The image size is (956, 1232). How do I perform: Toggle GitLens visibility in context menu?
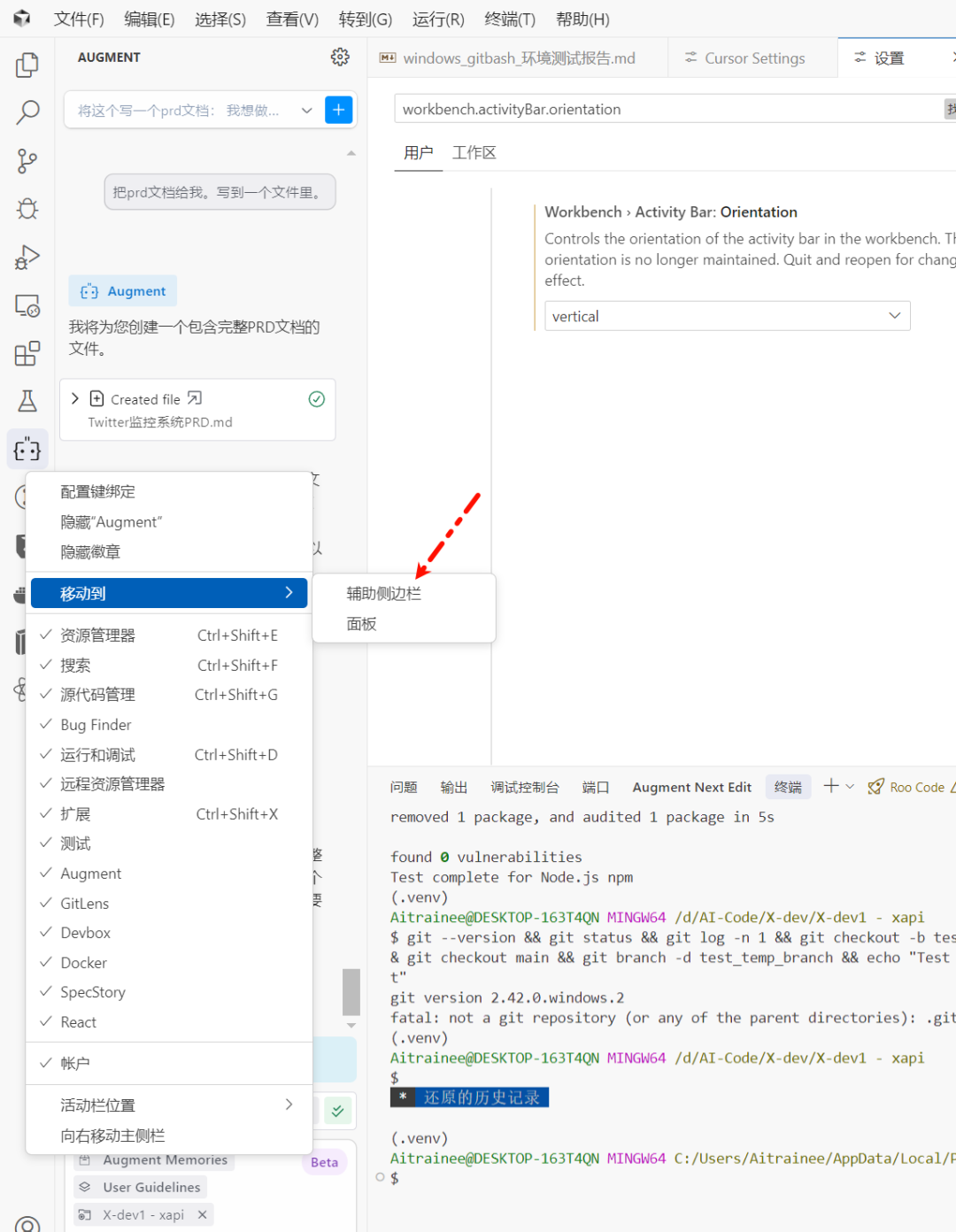pos(169,903)
